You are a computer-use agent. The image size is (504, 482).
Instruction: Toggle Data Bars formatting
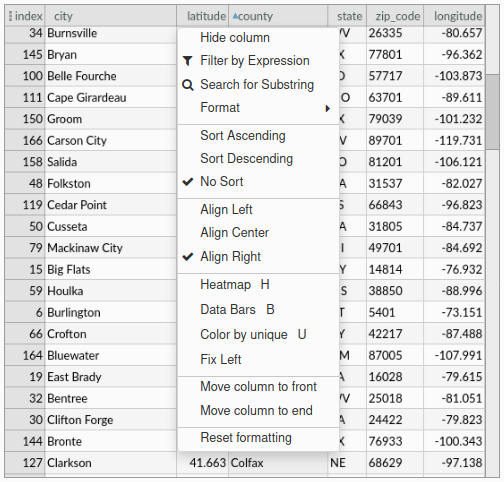coord(258,310)
